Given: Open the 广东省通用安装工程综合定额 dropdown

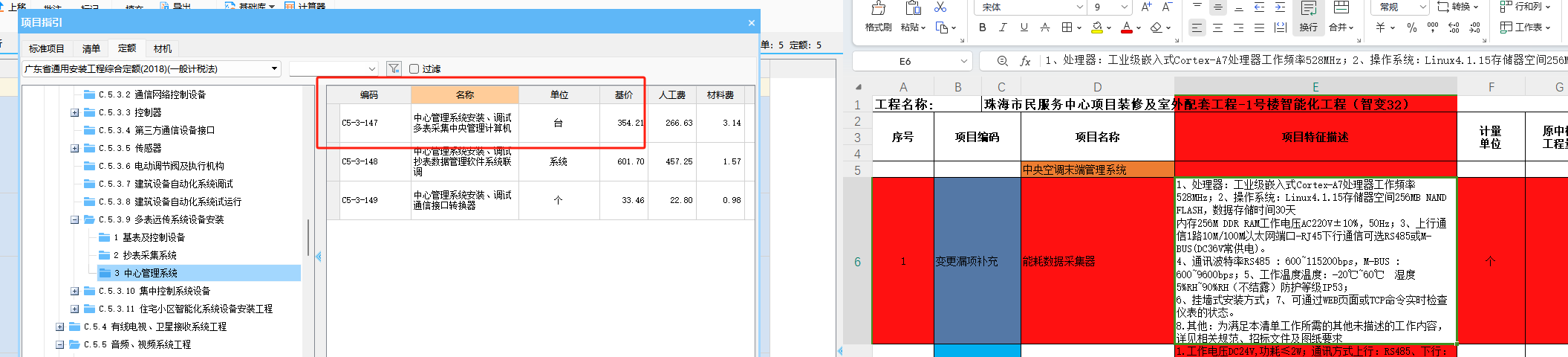Looking at the screenshot, I should (x=274, y=68).
